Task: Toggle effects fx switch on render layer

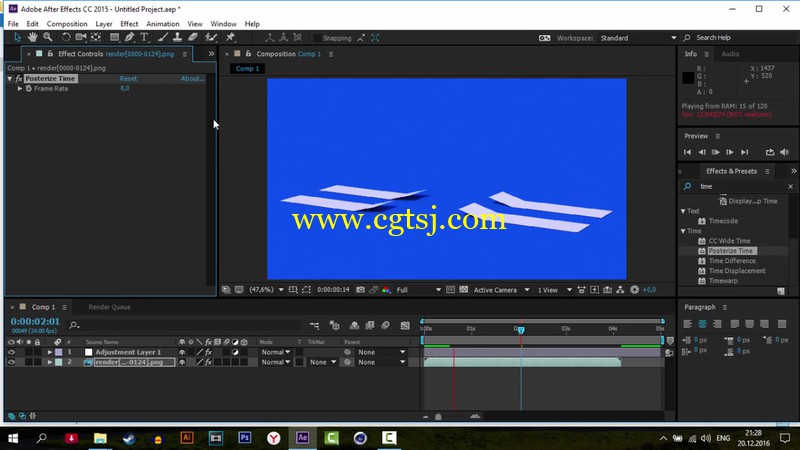Action: coord(208,362)
